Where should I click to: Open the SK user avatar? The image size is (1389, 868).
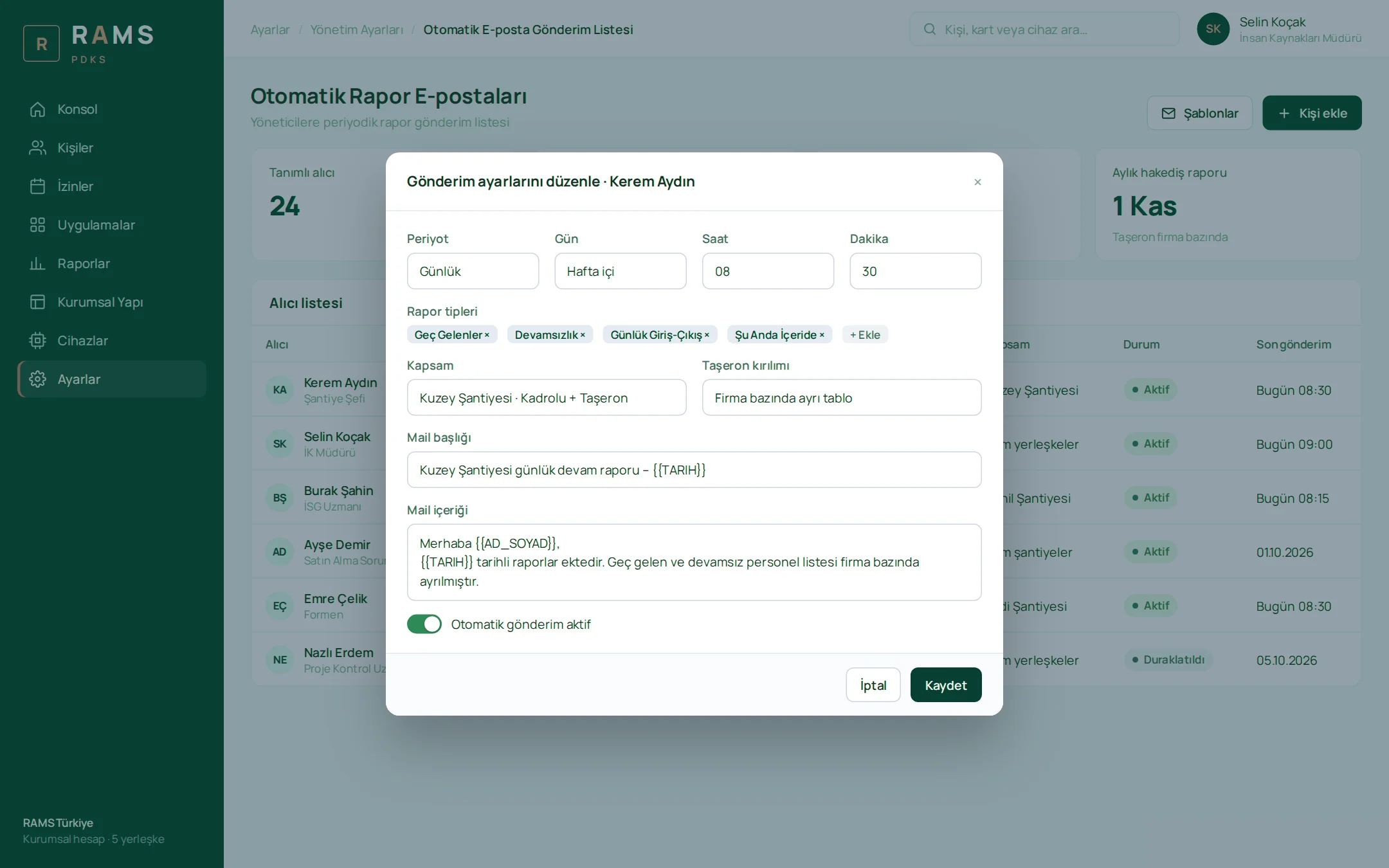point(1213,29)
